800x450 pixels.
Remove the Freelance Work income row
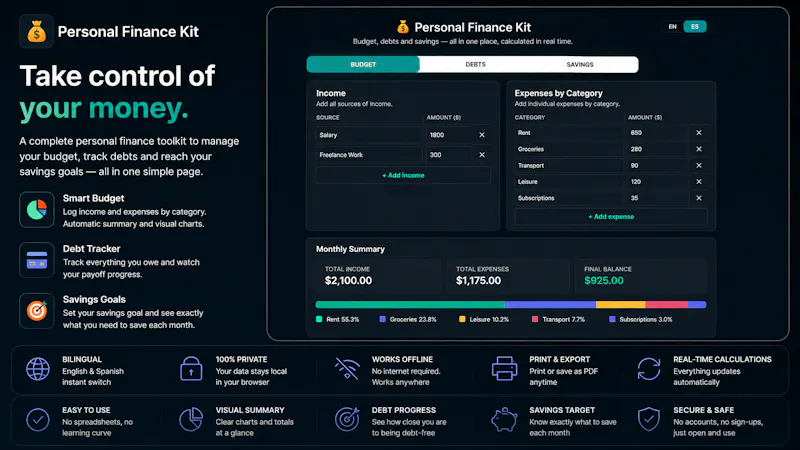482,155
